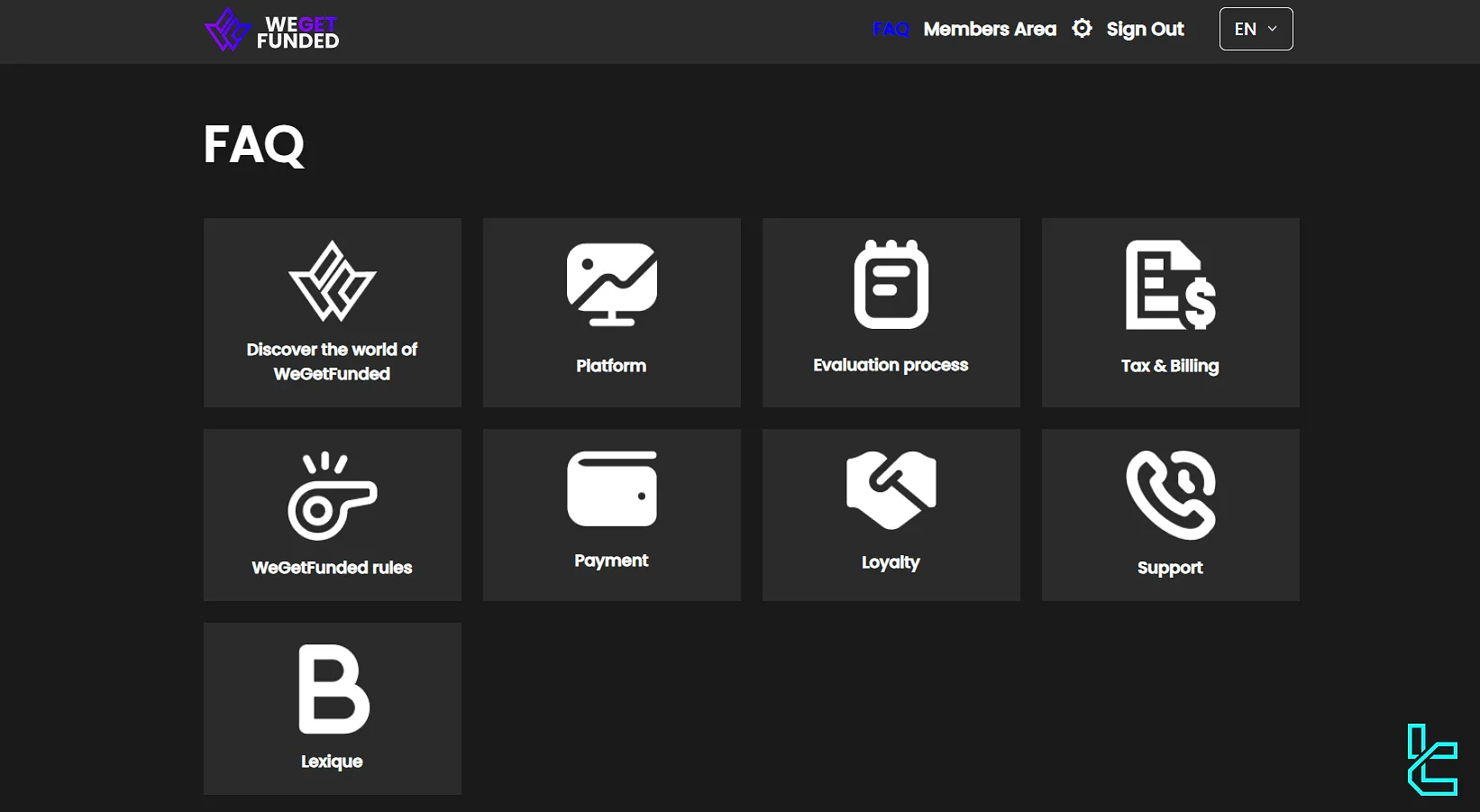Click Sign Out in header
The height and width of the screenshot is (812, 1480).
[x=1145, y=29]
